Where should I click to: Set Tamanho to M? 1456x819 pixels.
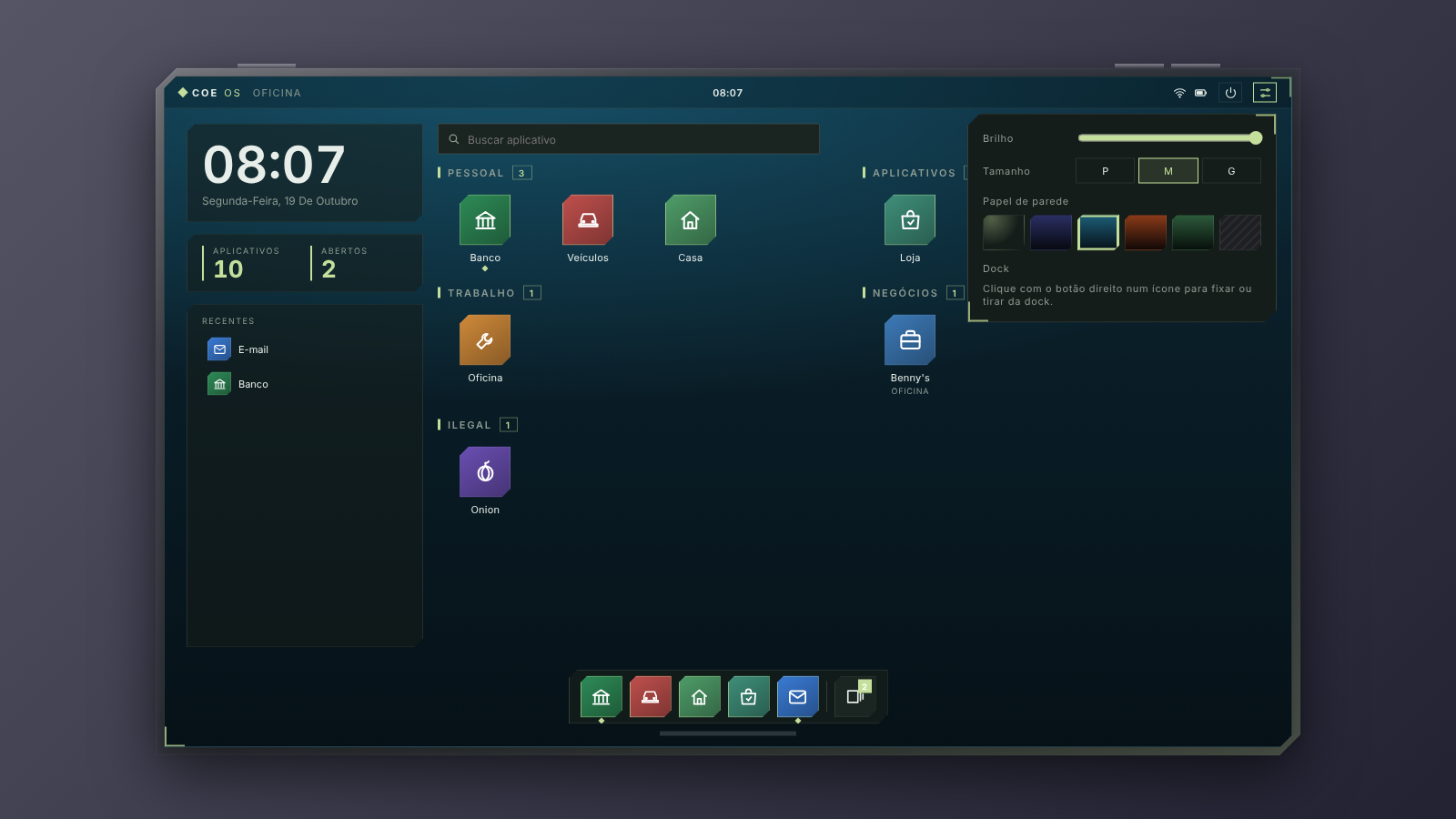(1168, 171)
